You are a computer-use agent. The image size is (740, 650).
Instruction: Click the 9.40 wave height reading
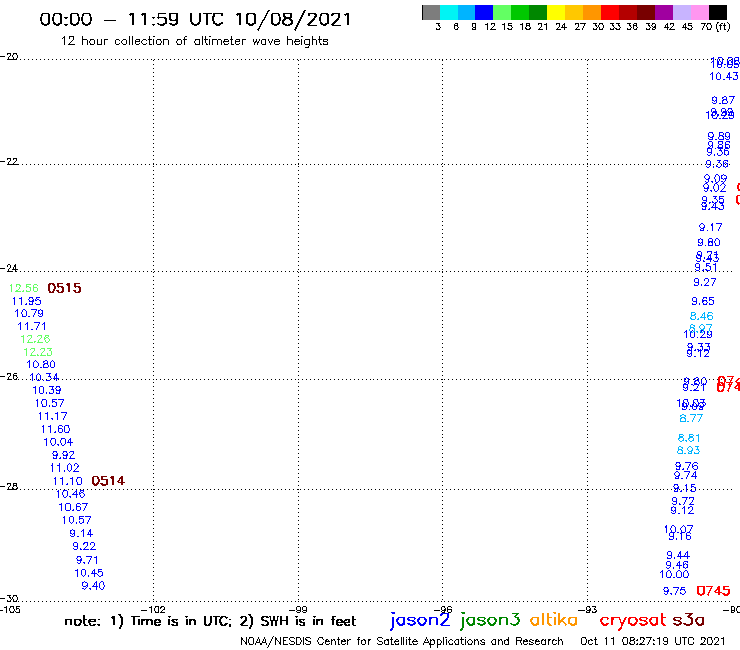click(93, 586)
